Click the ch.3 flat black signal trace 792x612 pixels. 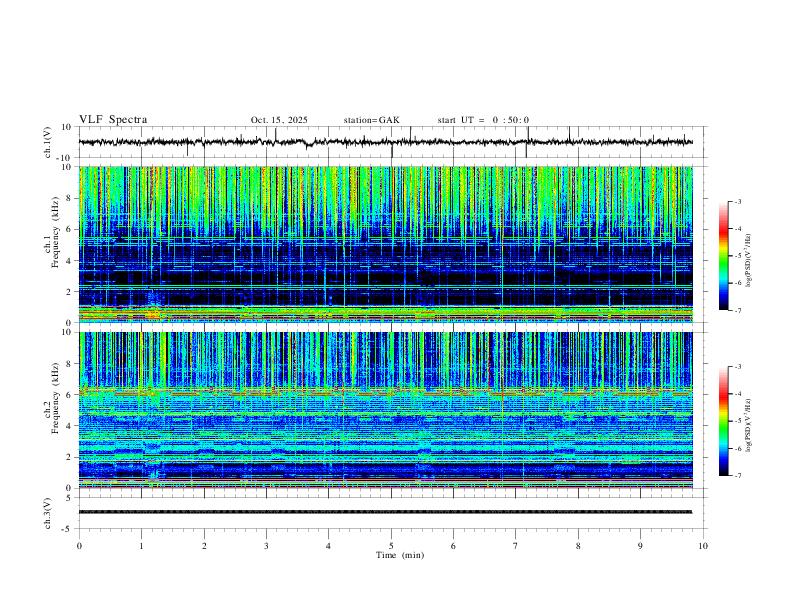tap(385, 512)
